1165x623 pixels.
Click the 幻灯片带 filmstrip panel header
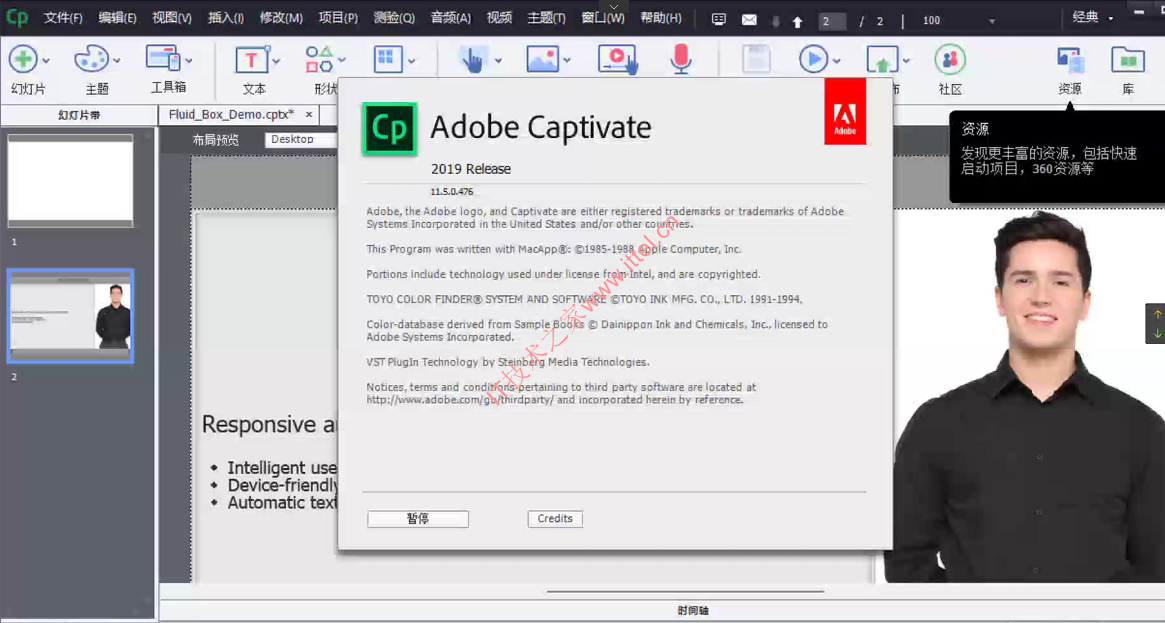tap(79, 115)
